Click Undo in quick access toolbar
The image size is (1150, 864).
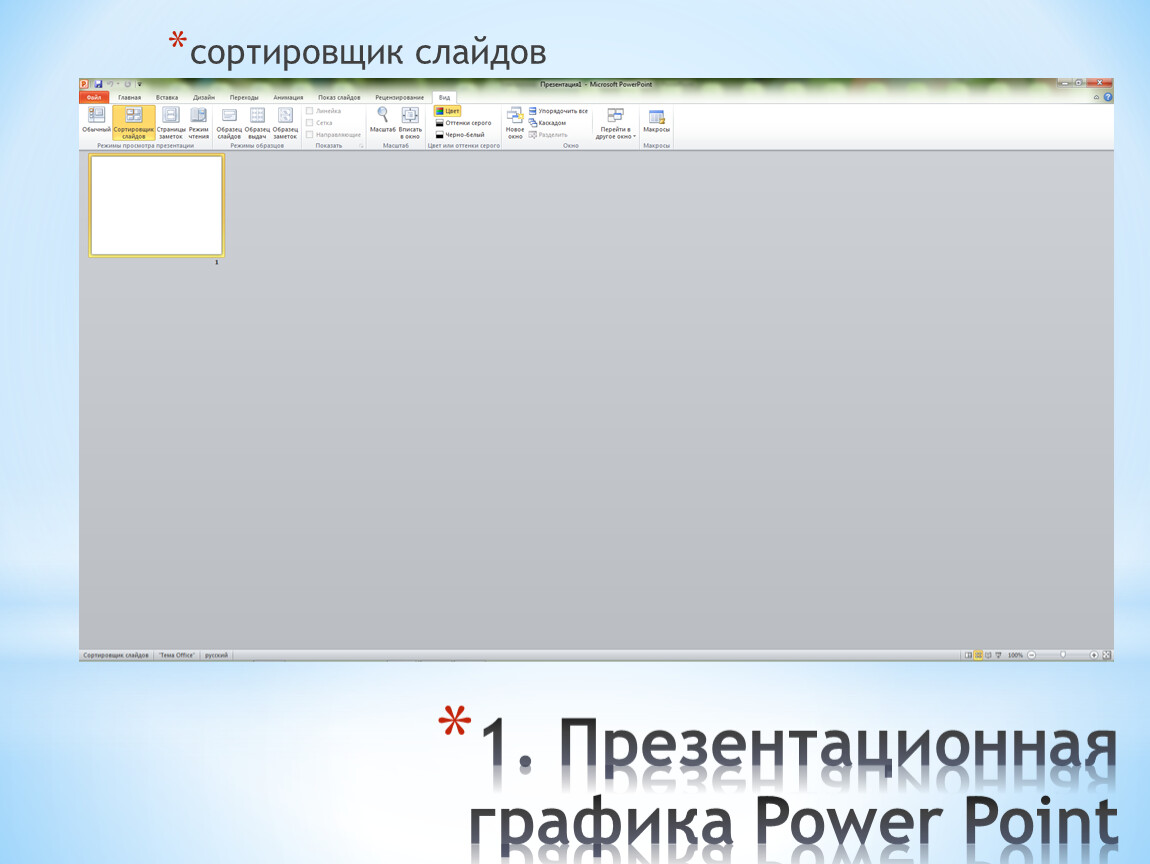click(110, 84)
